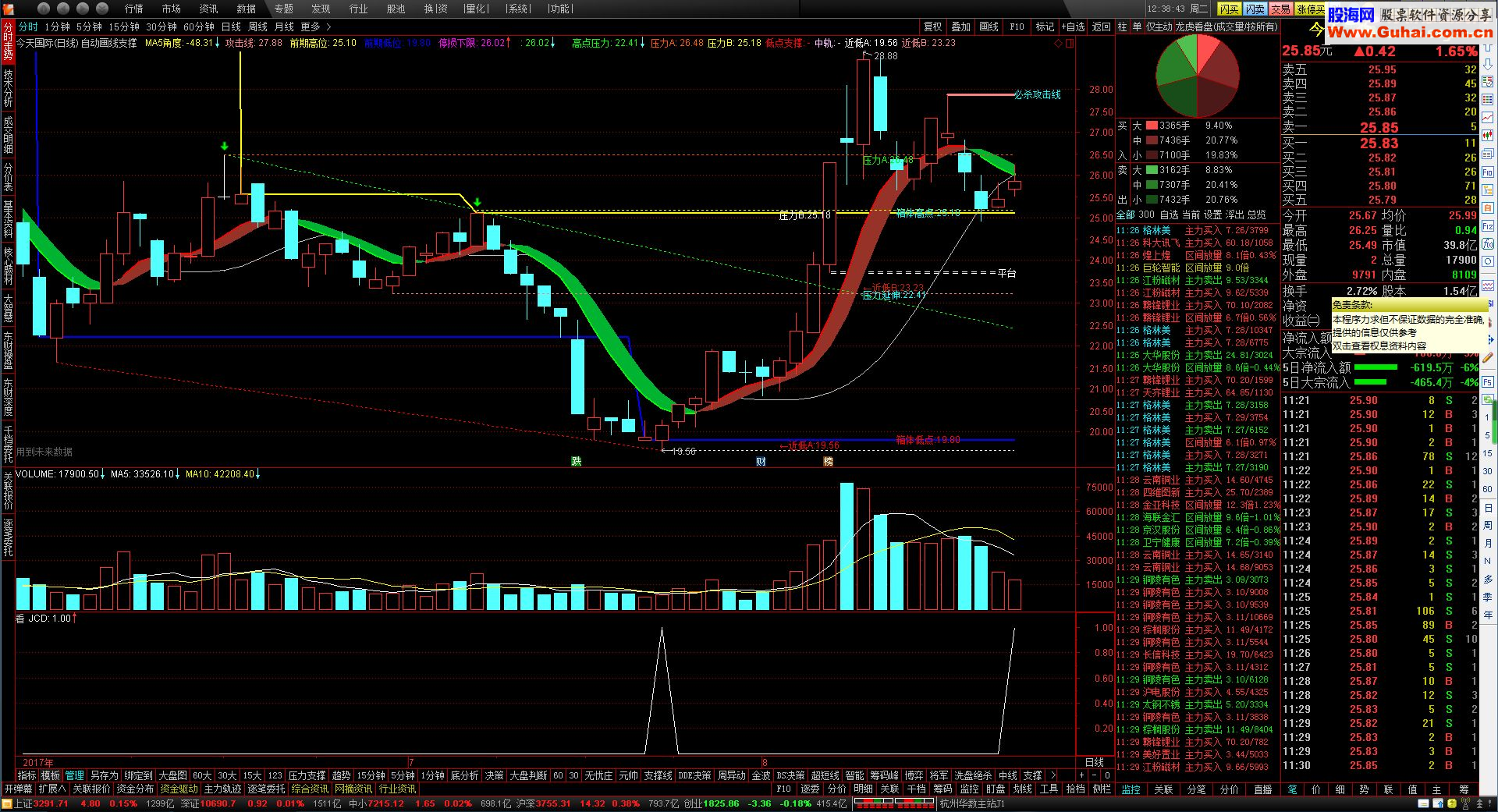Screen dimensions: 1498x812
Task: Select the 笔 tab at bottom right
Action: pyautogui.click(x=1292, y=789)
